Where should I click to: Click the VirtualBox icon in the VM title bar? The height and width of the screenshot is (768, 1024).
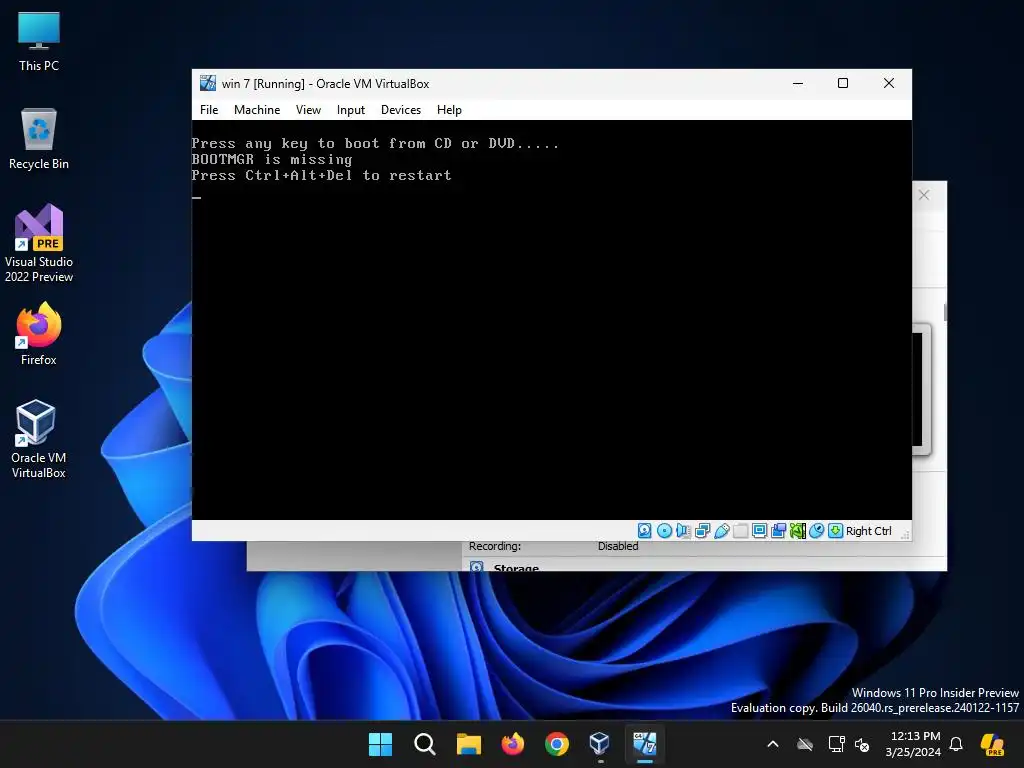coord(208,83)
